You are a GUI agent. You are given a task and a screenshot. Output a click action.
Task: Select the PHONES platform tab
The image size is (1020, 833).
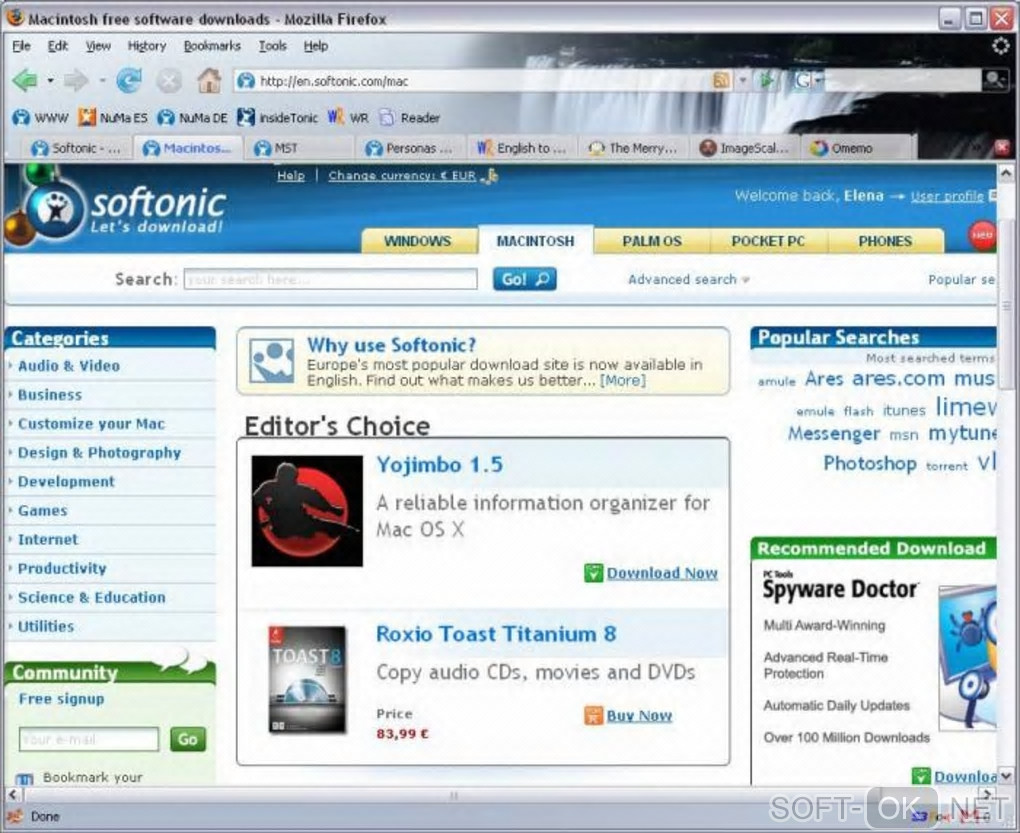[885, 241]
